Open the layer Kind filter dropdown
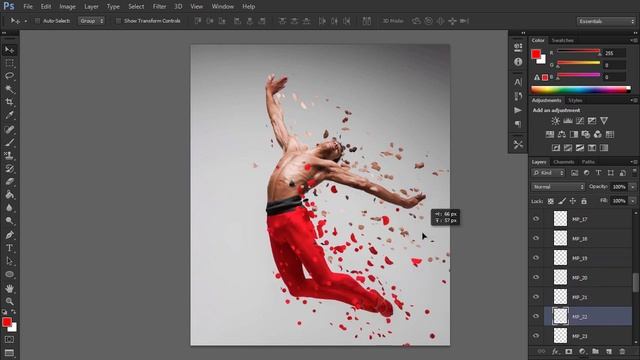This screenshot has width=640, height=360. tap(548, 173)
